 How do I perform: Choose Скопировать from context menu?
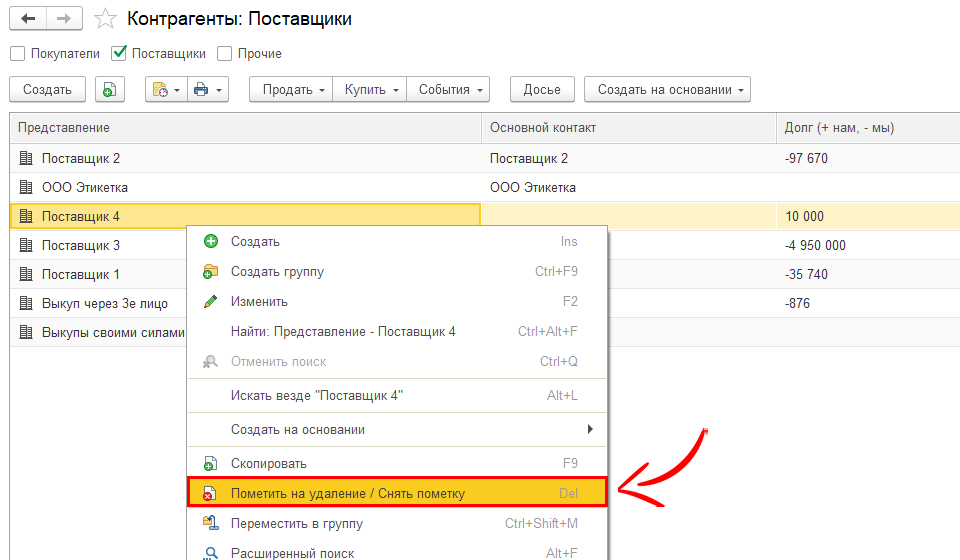click(x=268, y=464)
